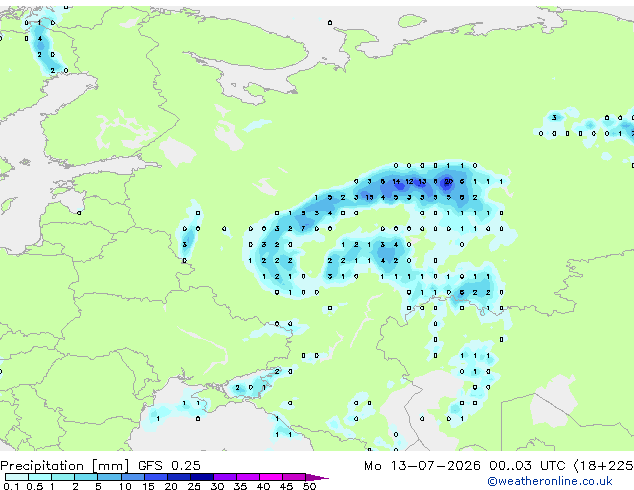Click the '14' precipitation value on the map
The image size is (634, 490).
[396, 182]
